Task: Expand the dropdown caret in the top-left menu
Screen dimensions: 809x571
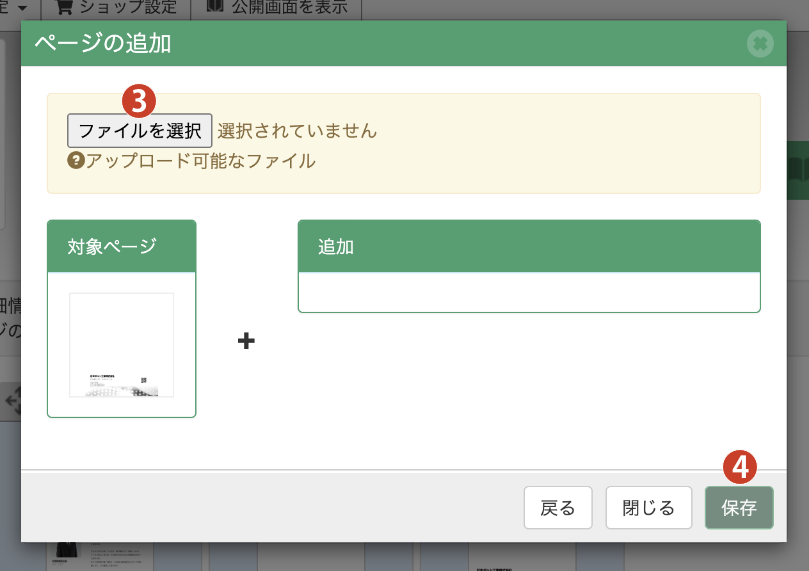Action: pos(21,7)
